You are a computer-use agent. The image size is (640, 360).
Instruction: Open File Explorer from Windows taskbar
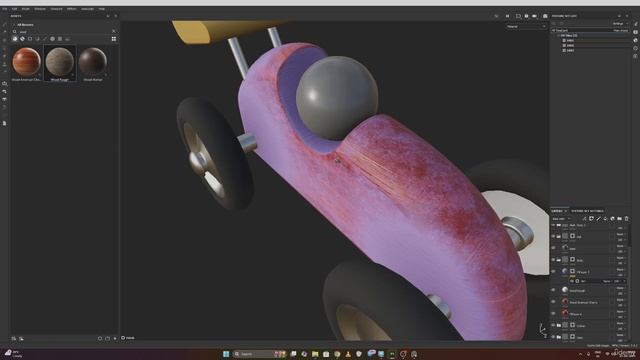(x=315, y=354)
